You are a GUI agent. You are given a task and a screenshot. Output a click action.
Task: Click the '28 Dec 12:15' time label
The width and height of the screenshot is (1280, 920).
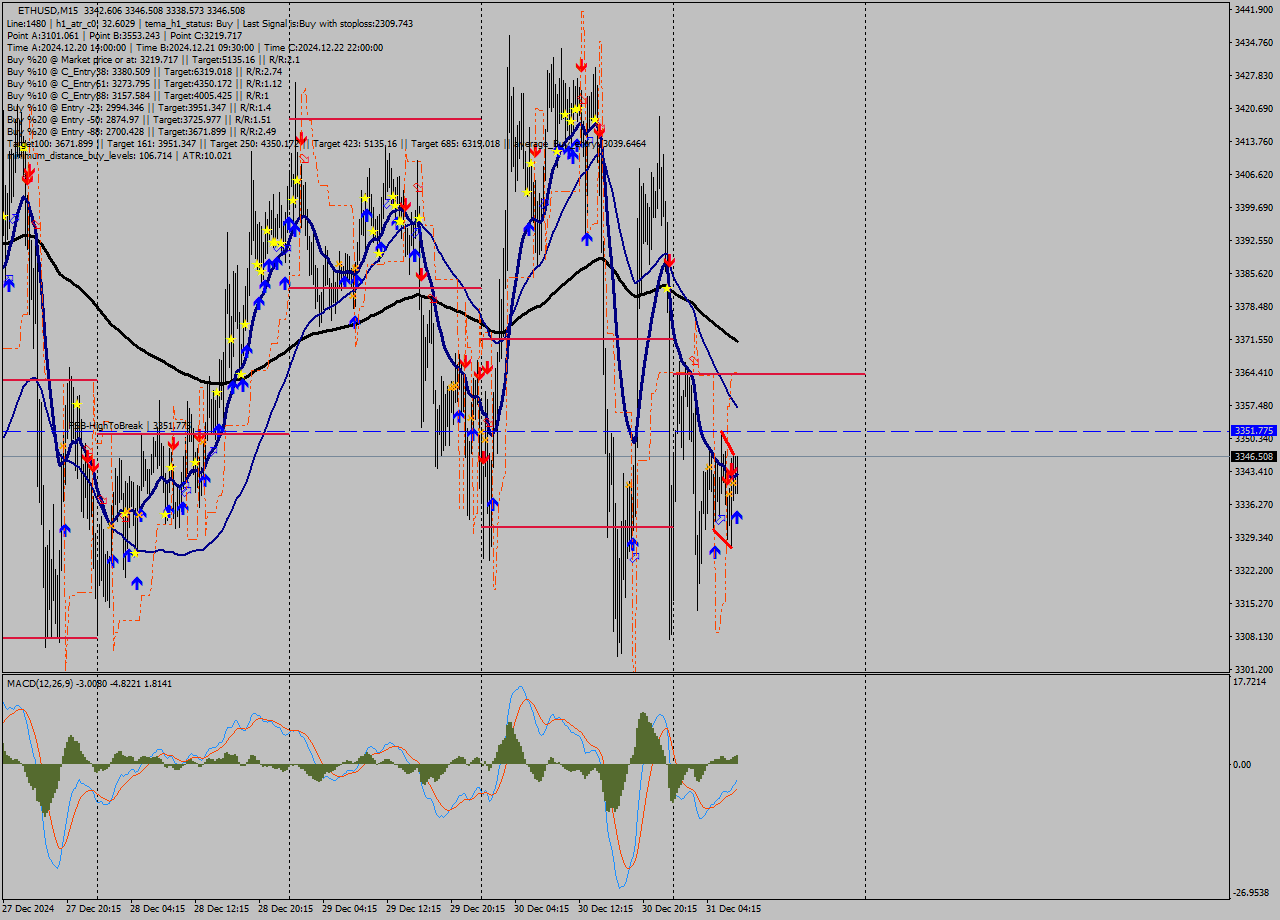pos(222,909)
